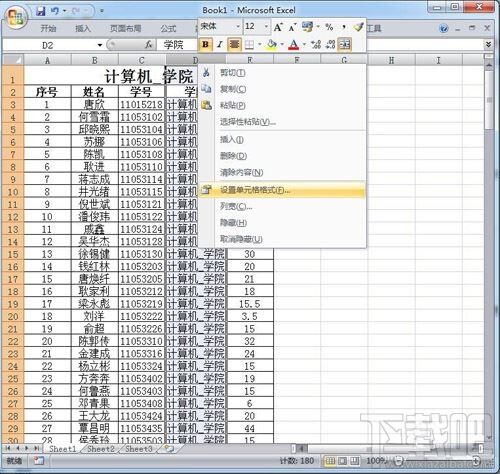
Task: Click the Decrease Font Size icon
Action: pos(292,27)
